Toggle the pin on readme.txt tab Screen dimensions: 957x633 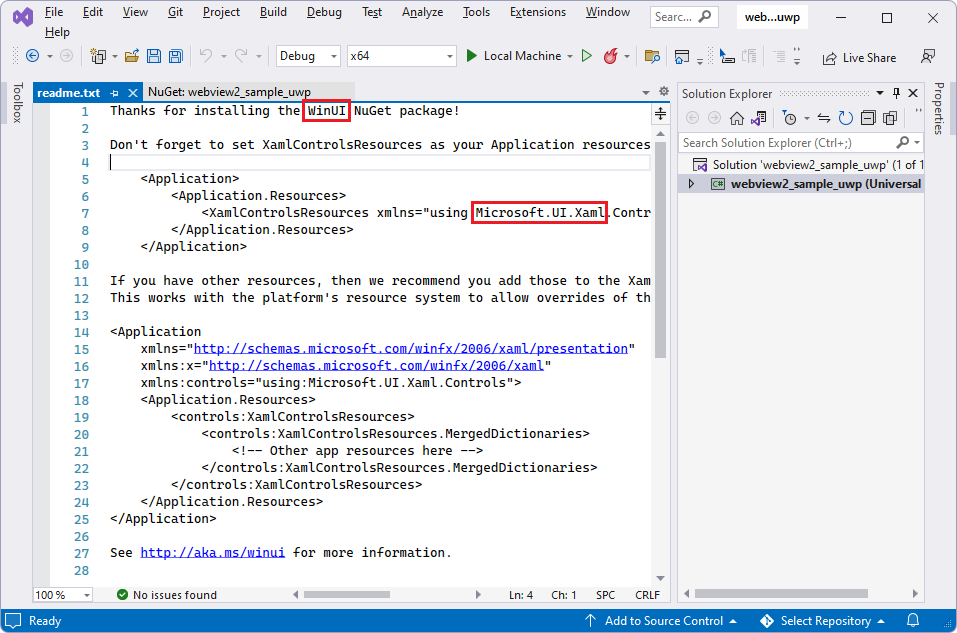116,92
